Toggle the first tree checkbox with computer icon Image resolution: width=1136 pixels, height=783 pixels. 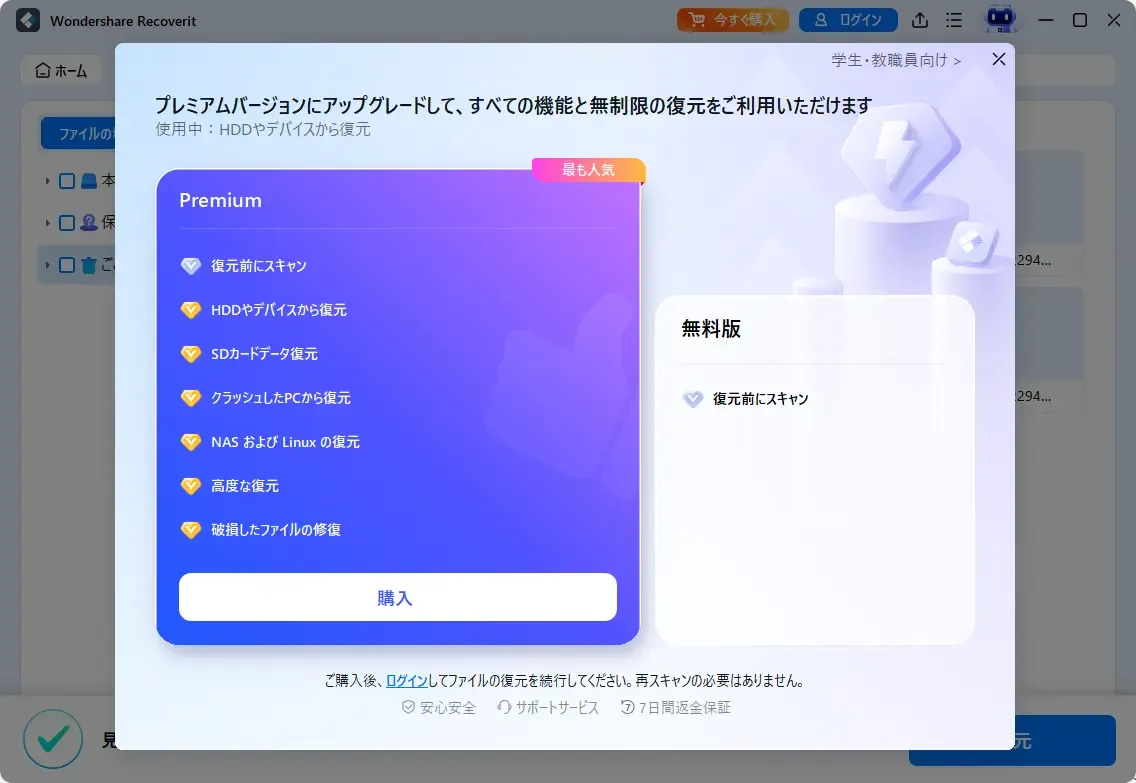[67, 181]
